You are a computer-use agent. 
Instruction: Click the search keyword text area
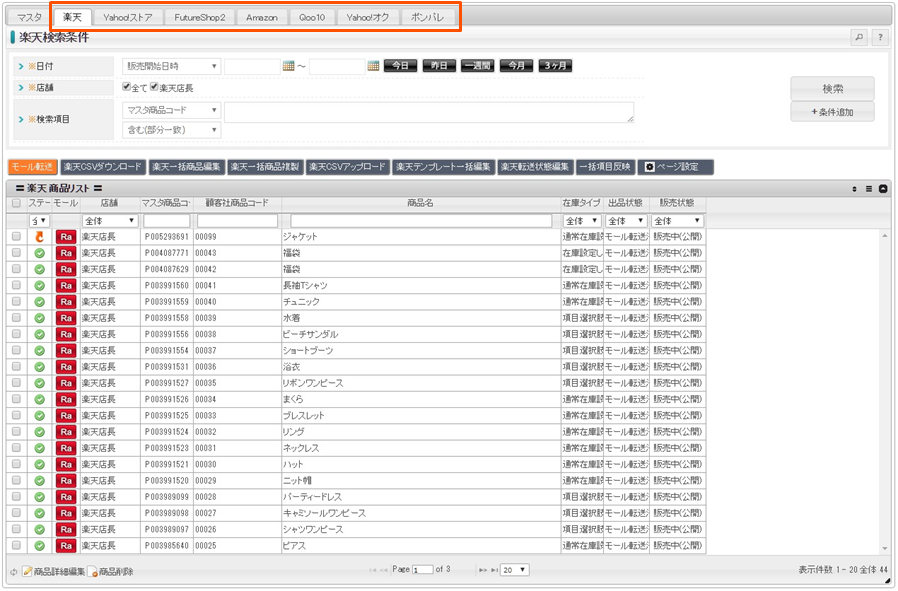tap(429, 112)
